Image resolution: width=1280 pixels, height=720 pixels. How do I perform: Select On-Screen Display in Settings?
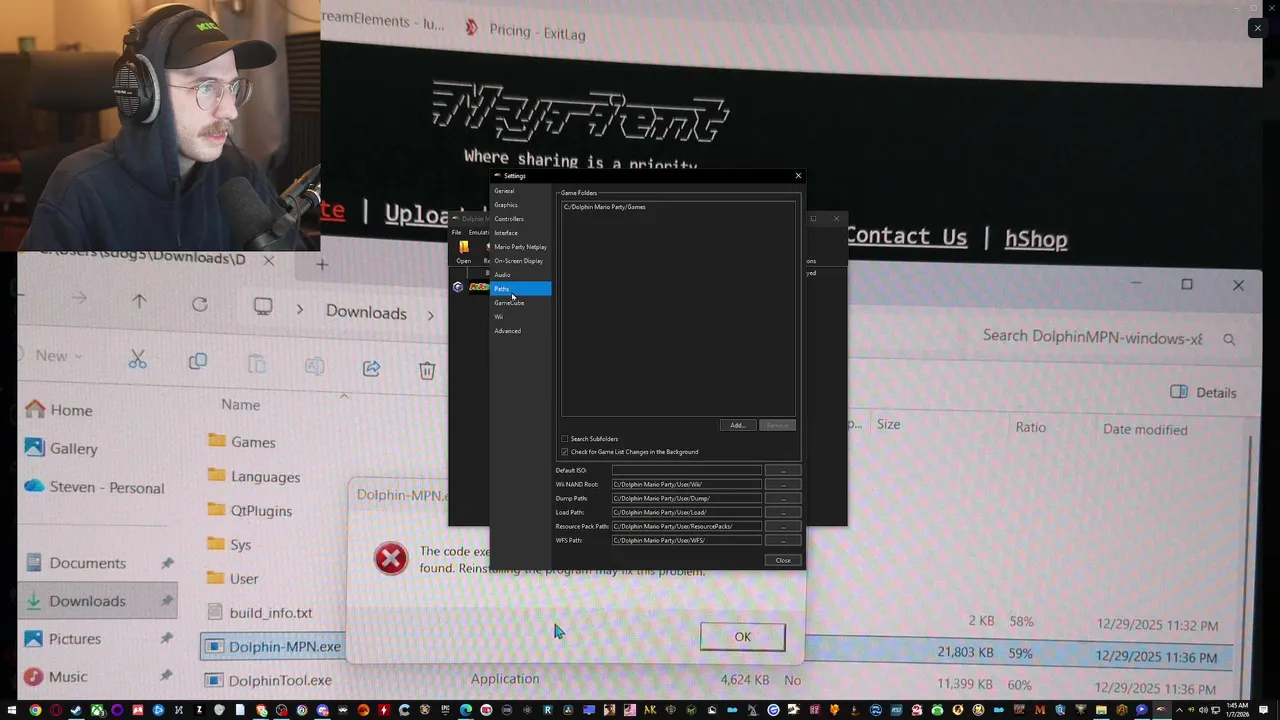[520, 261]
